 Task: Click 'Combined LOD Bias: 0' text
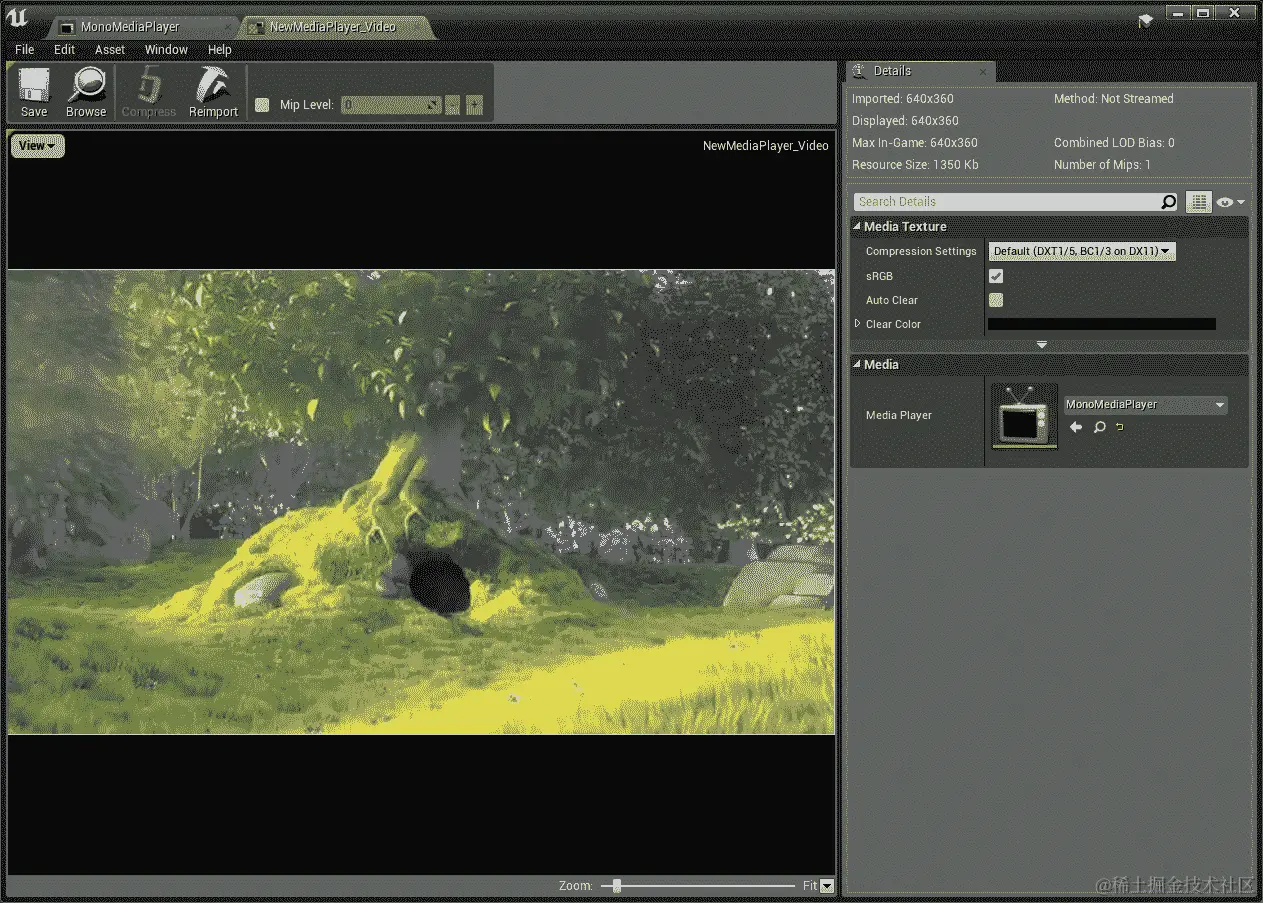(x=1114, y=143)
